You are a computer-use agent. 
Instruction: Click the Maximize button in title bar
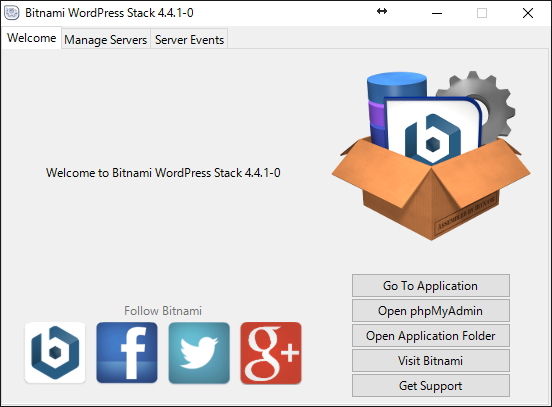[482, 13]
